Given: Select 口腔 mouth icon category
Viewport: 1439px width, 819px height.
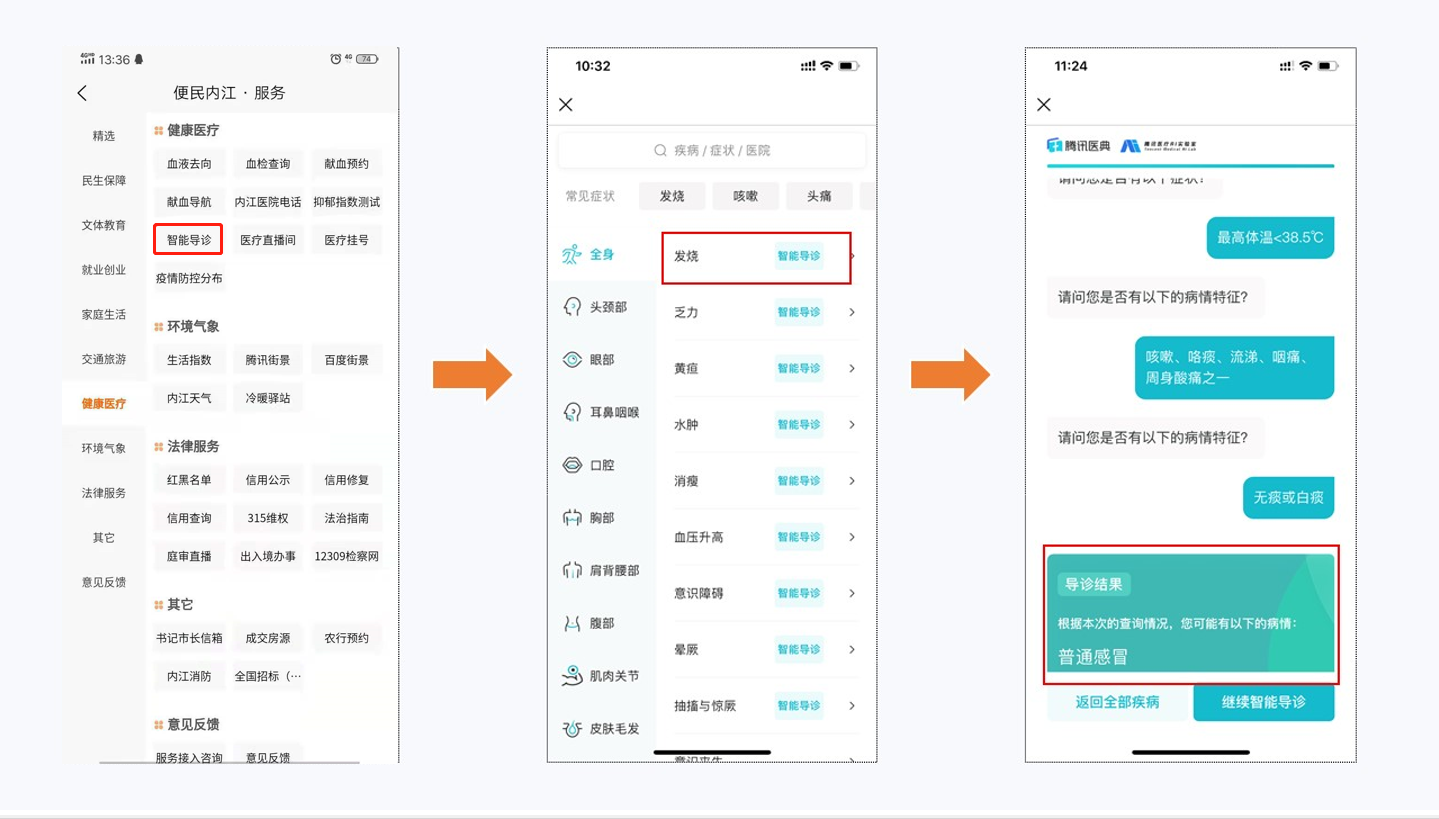Looking at the screenshot, I should coord(572,465).
